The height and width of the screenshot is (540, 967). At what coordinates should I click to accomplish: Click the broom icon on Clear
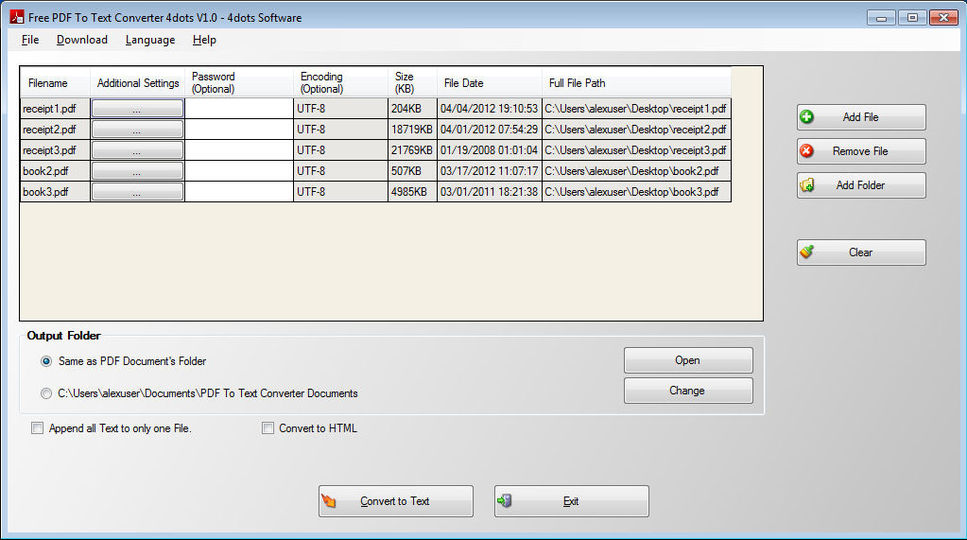pyautogui.click(x=807, y=252)
